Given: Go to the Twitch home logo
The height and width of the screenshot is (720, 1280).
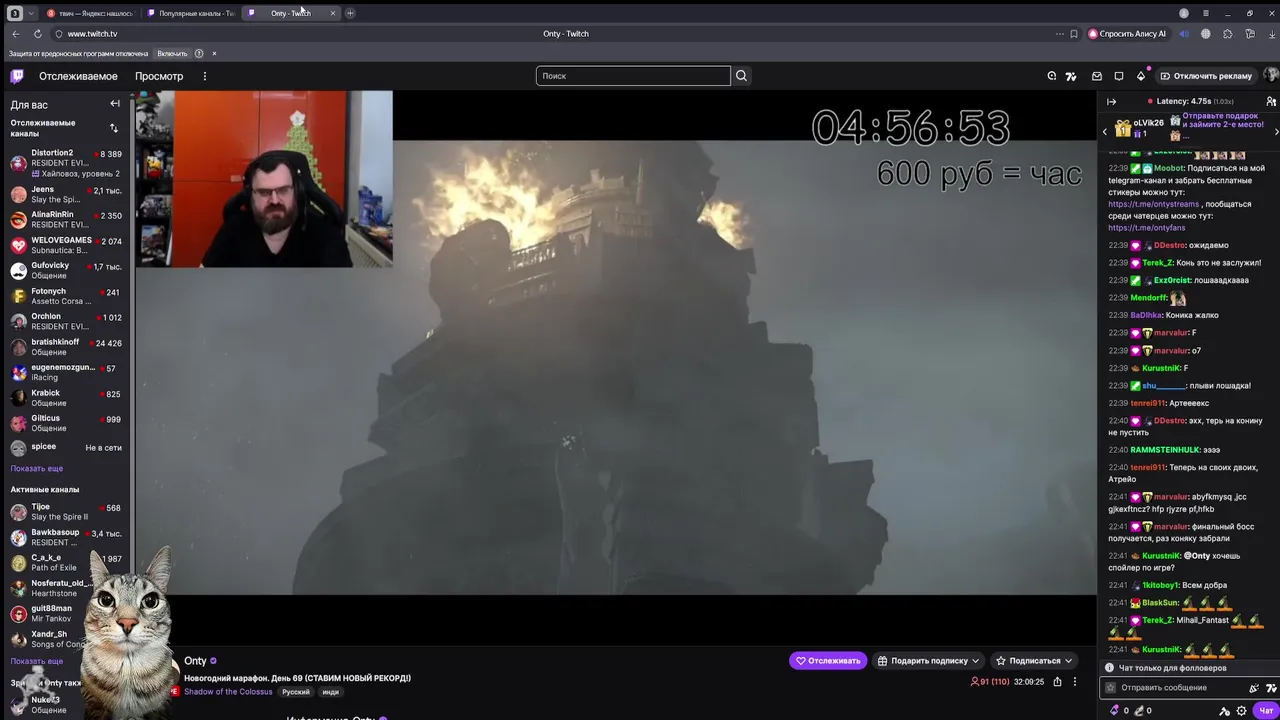Looking at the screenshot, I should [x=17, y=76].
